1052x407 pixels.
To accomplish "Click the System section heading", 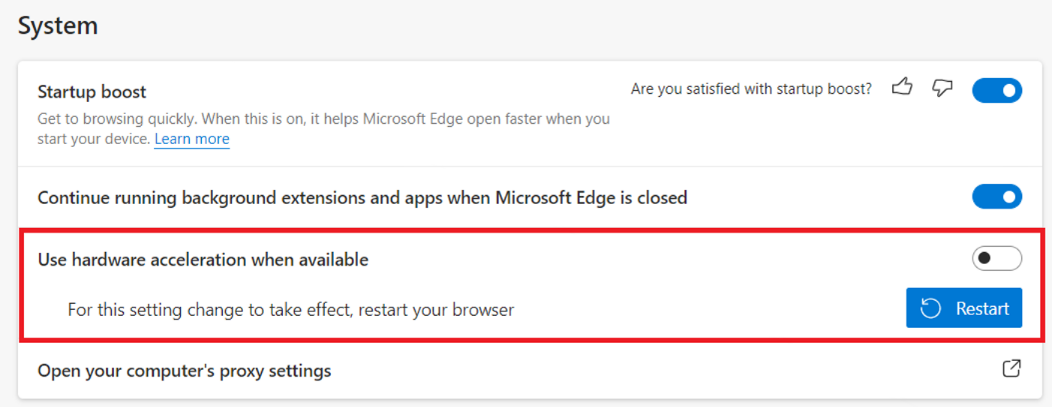I will 58,26.
